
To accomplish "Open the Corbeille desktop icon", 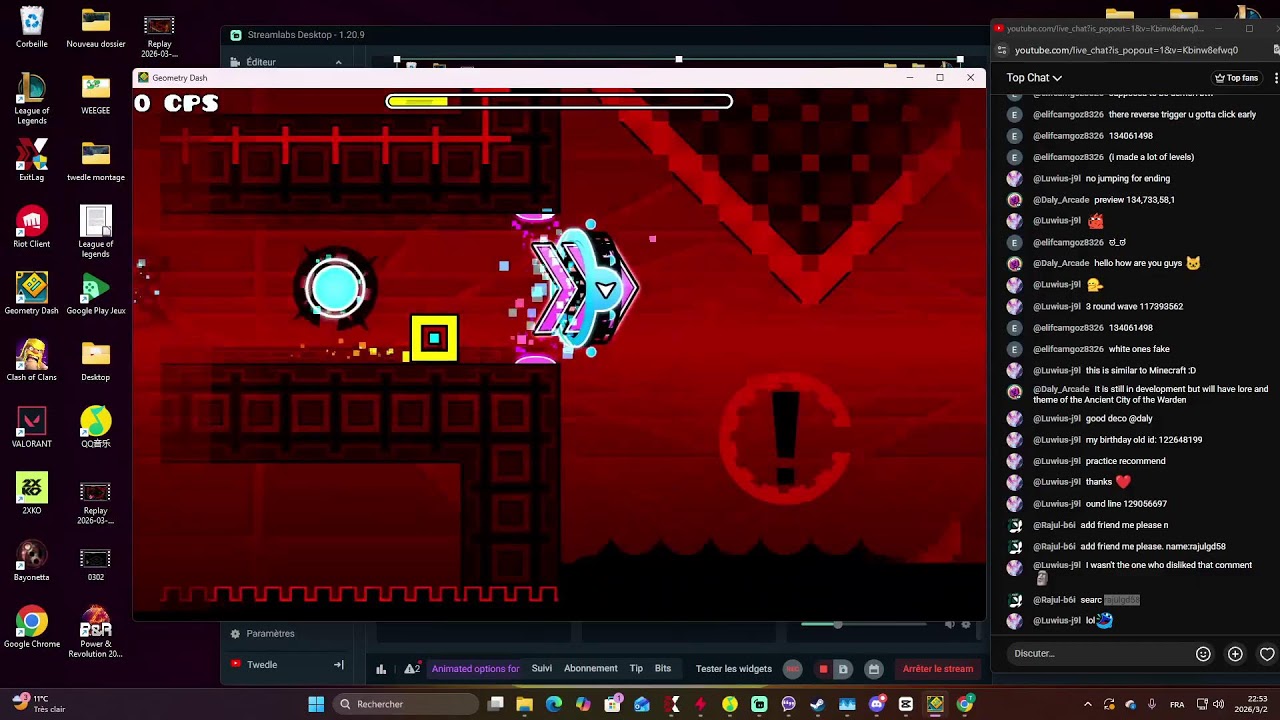I will pos(32,27).
